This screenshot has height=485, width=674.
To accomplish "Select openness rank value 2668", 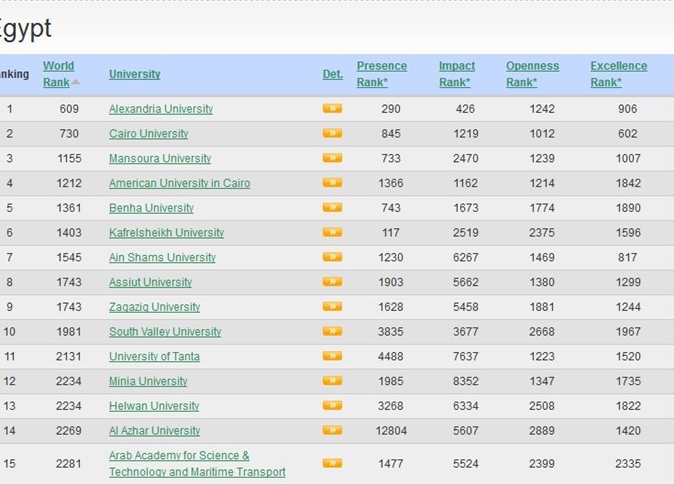I will [542, 332].
